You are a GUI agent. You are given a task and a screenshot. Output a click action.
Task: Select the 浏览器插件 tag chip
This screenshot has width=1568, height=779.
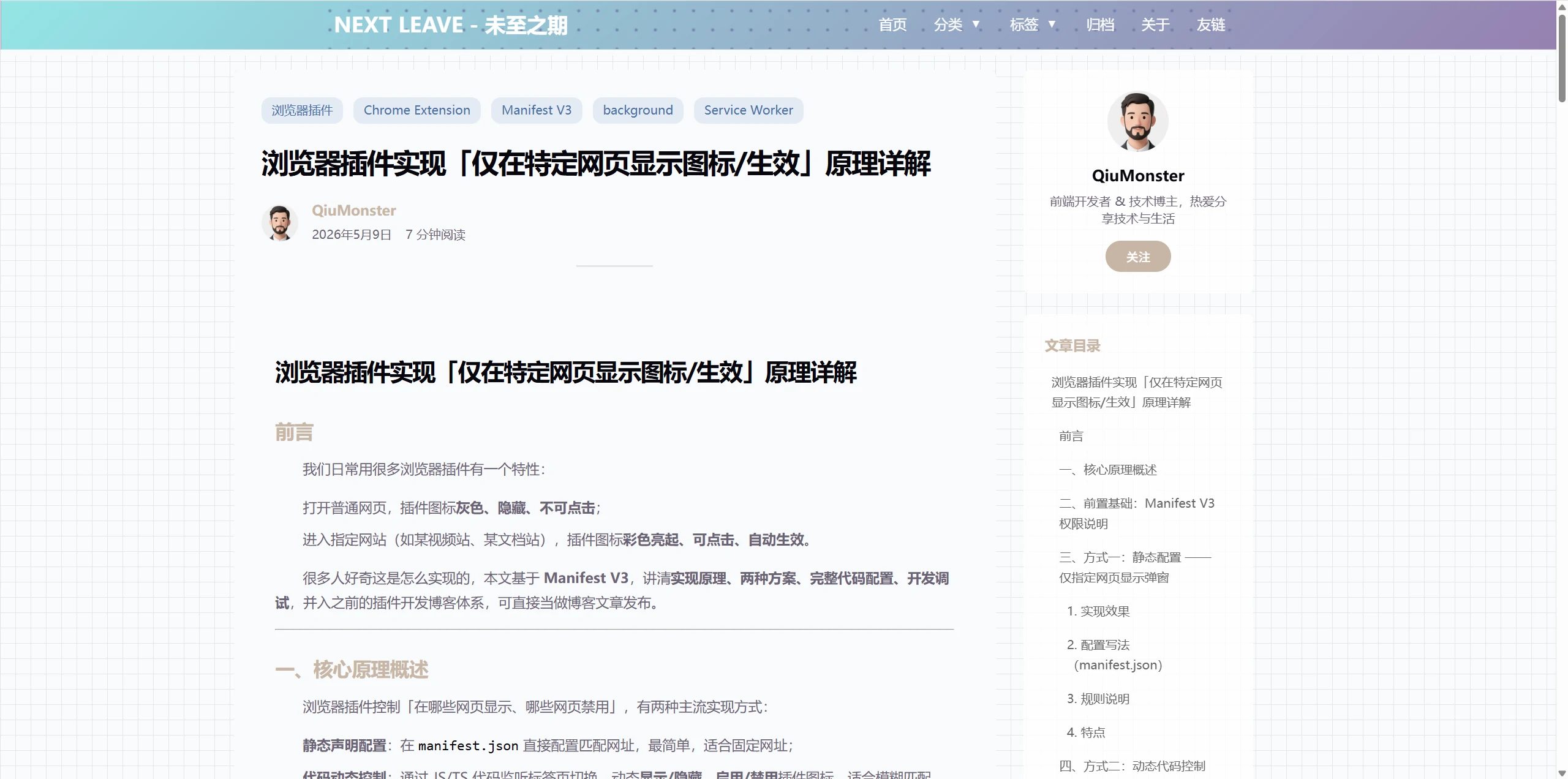tap(302, 110)
